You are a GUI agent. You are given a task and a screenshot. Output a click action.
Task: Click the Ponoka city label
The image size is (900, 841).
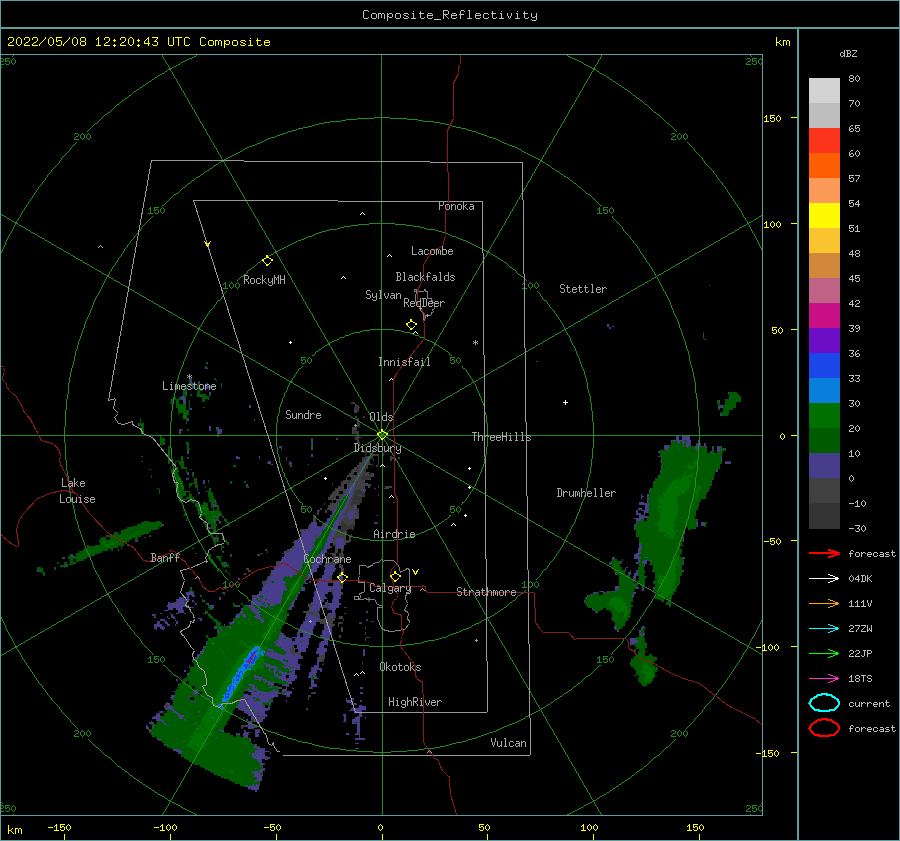(456, 206)
